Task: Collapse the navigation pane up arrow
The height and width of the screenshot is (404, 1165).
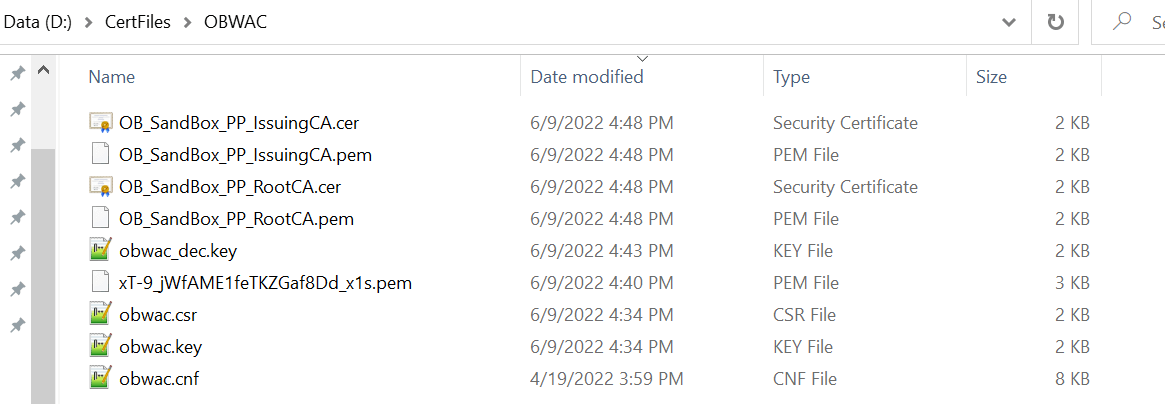Action: tap(44, 72)
